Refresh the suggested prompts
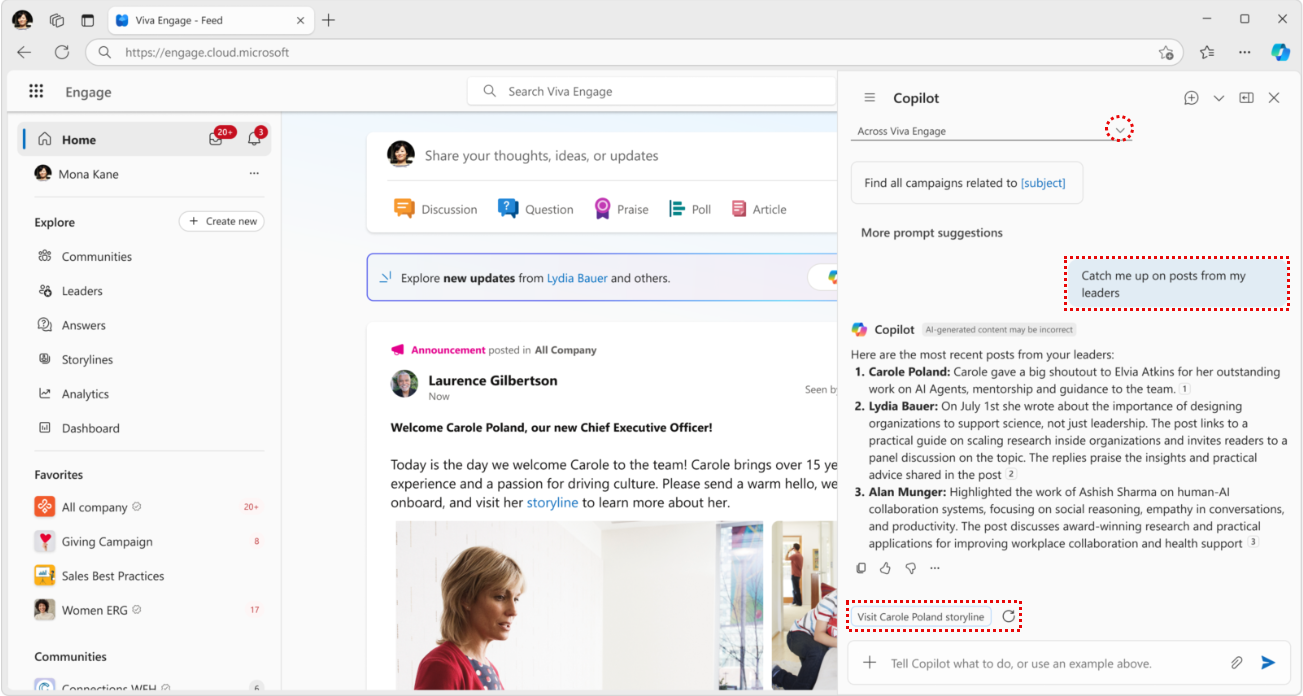 click(x=1008, y=616)
